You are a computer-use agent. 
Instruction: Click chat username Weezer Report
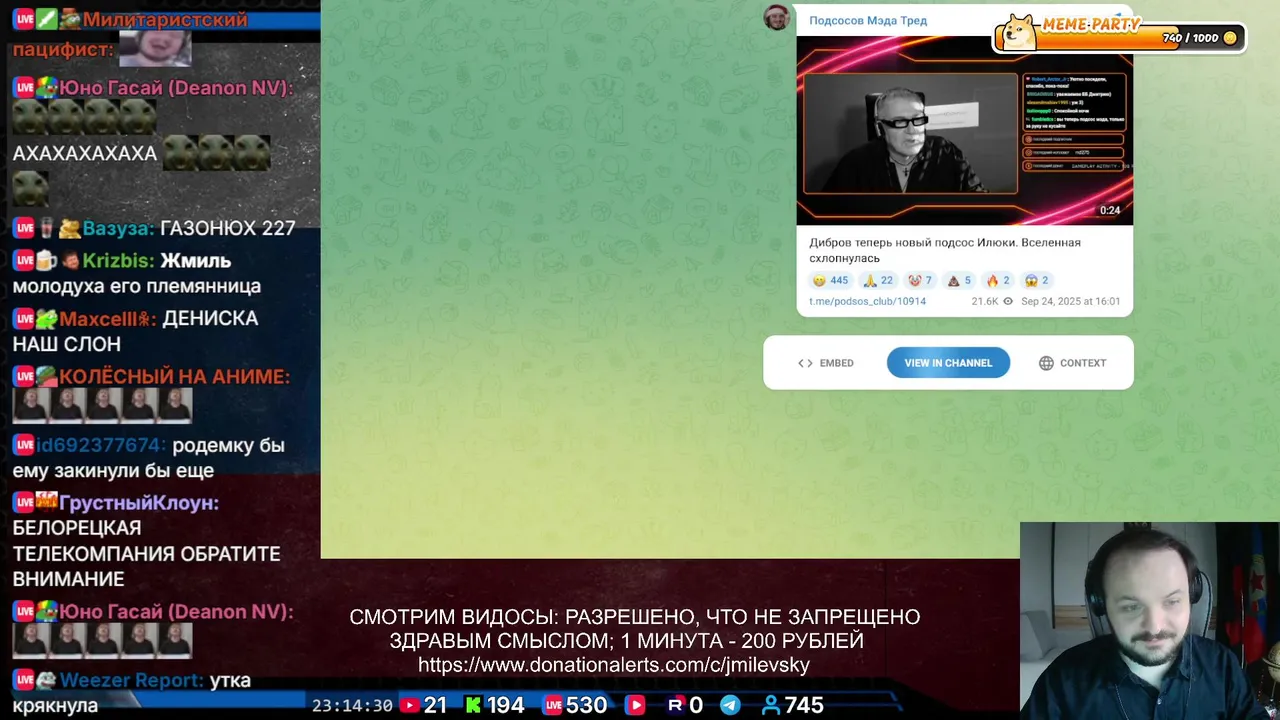pos(131,680)
